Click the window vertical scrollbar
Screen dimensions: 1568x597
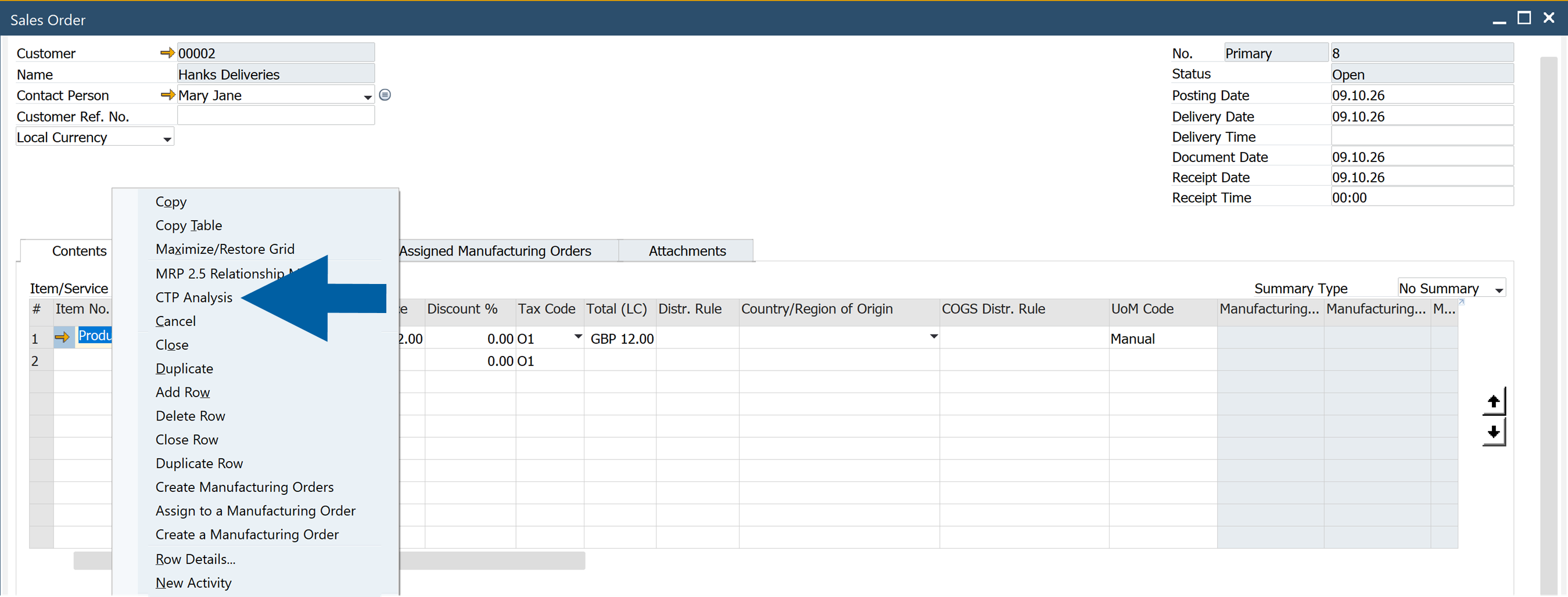click(1550, 326)
